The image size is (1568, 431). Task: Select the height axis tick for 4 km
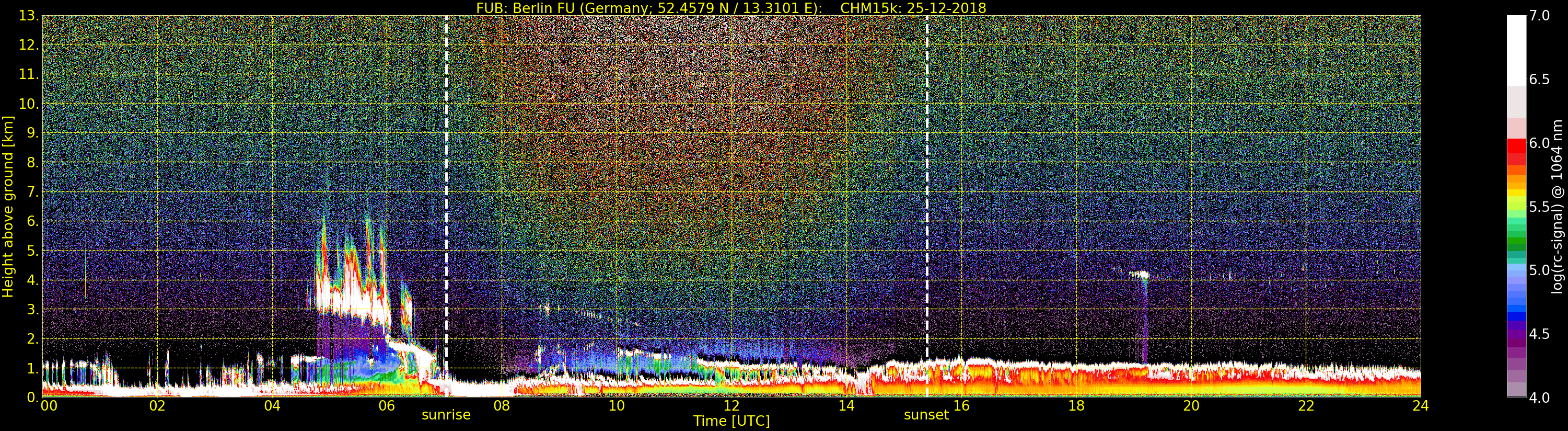pyautogui.click(x=32, y=280)
